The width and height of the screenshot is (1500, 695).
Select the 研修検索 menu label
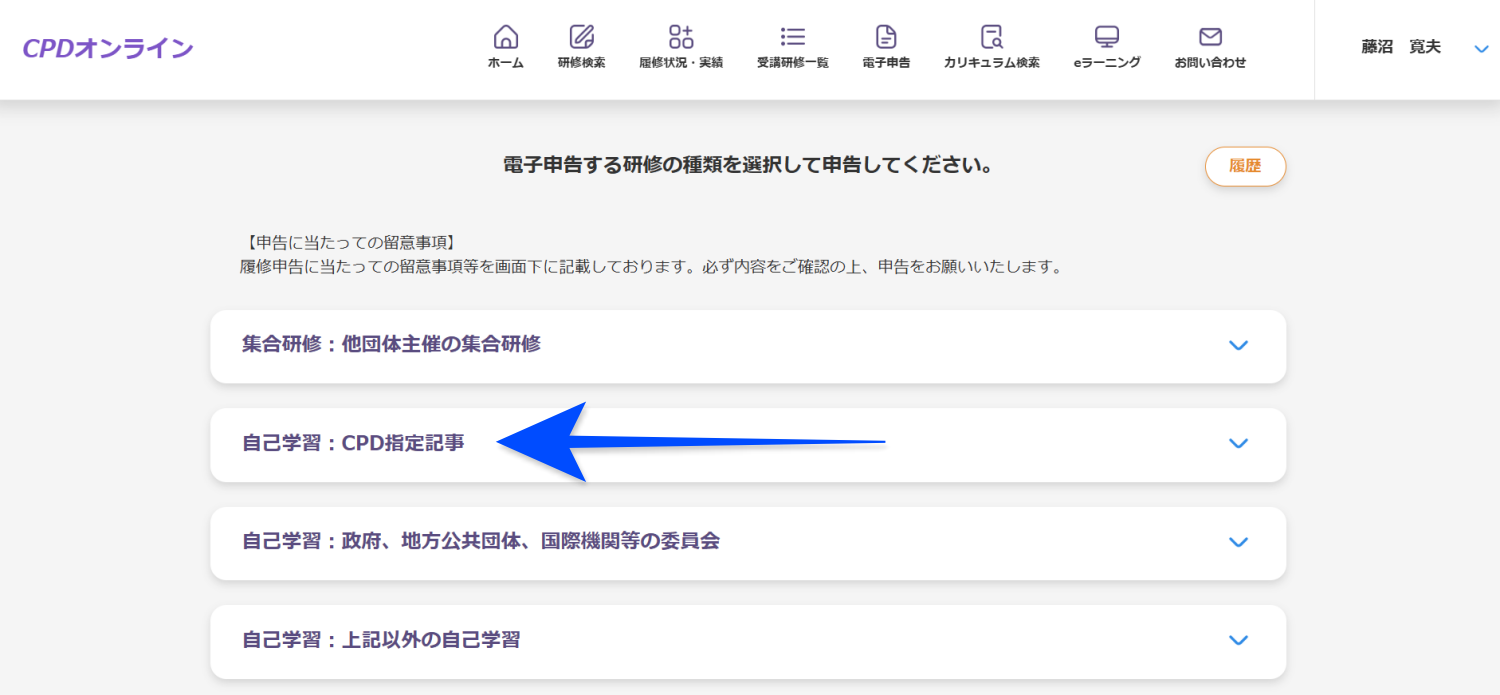click(x=581, y=63)
